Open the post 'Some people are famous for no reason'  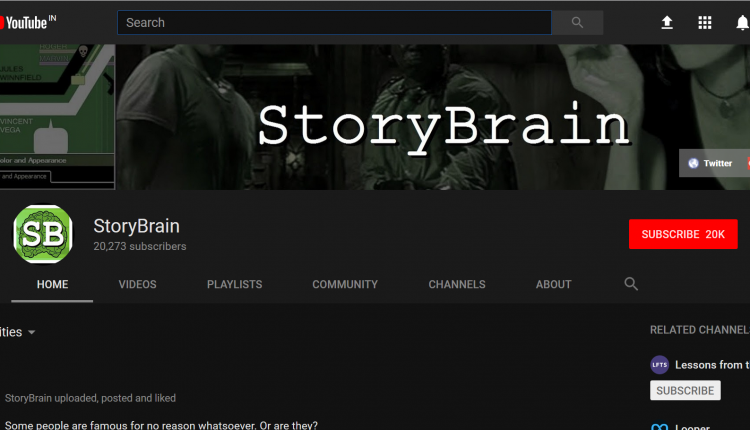click(x=161, y=425)
